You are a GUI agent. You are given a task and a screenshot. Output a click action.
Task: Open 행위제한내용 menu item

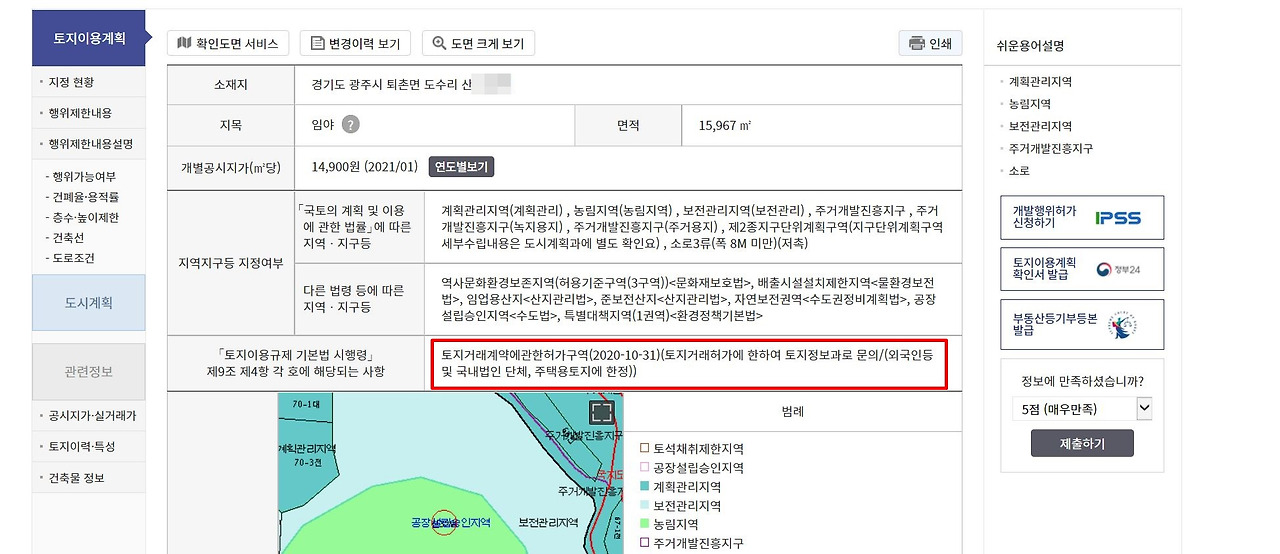tap(80, 113)
